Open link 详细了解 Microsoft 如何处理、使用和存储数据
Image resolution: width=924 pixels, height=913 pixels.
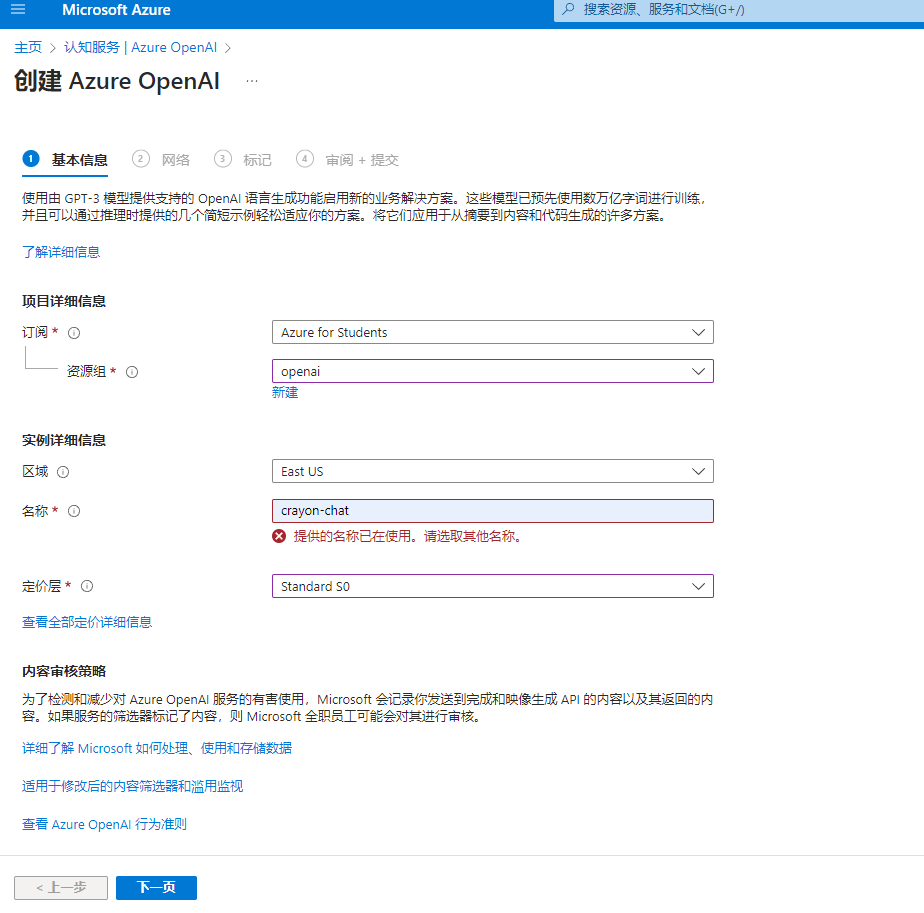pos(157,749)
